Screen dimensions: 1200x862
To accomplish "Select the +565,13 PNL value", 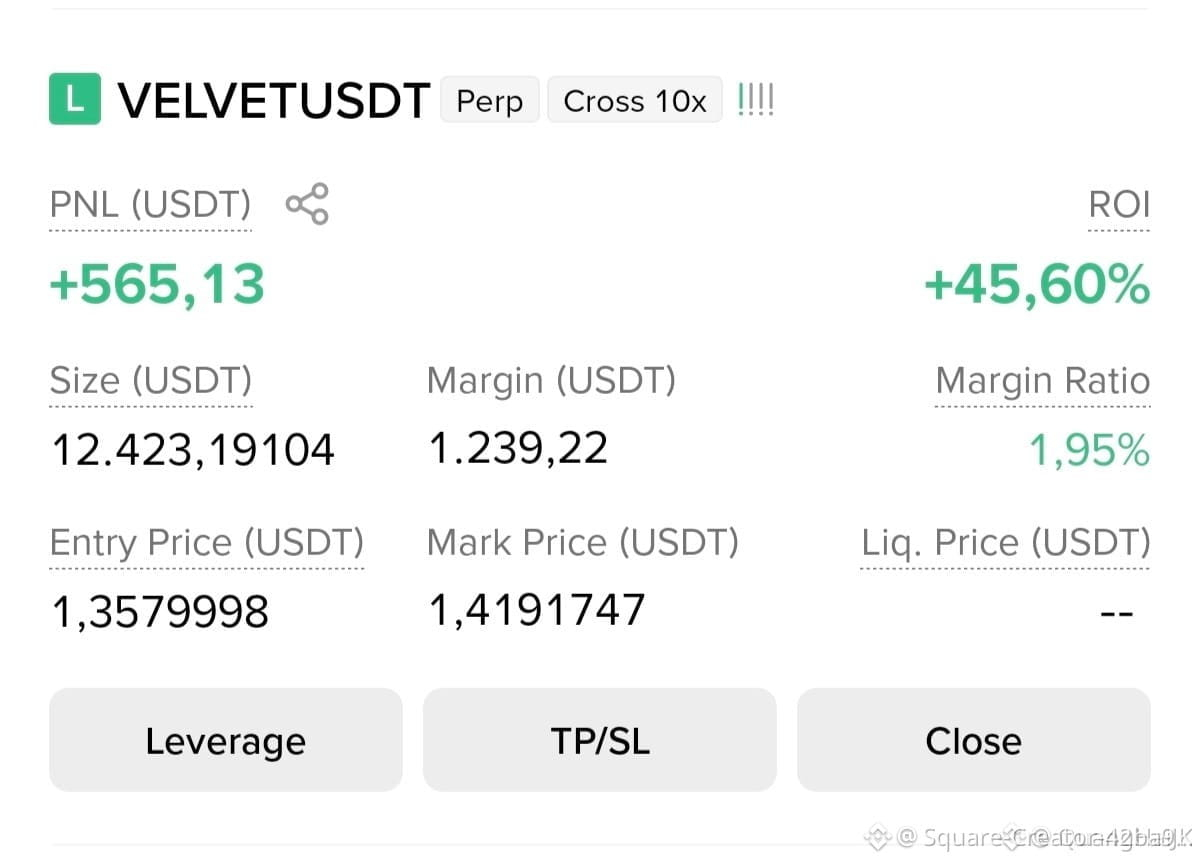I will 157,283.
